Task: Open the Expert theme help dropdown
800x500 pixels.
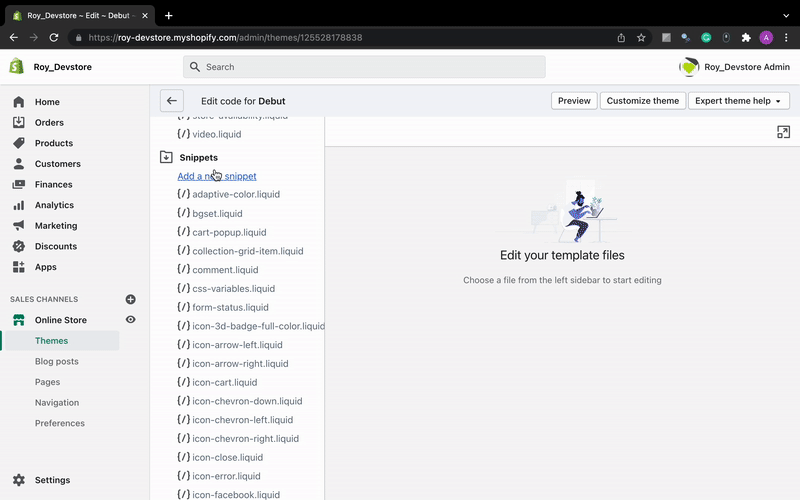Action: tap(739, 101)
